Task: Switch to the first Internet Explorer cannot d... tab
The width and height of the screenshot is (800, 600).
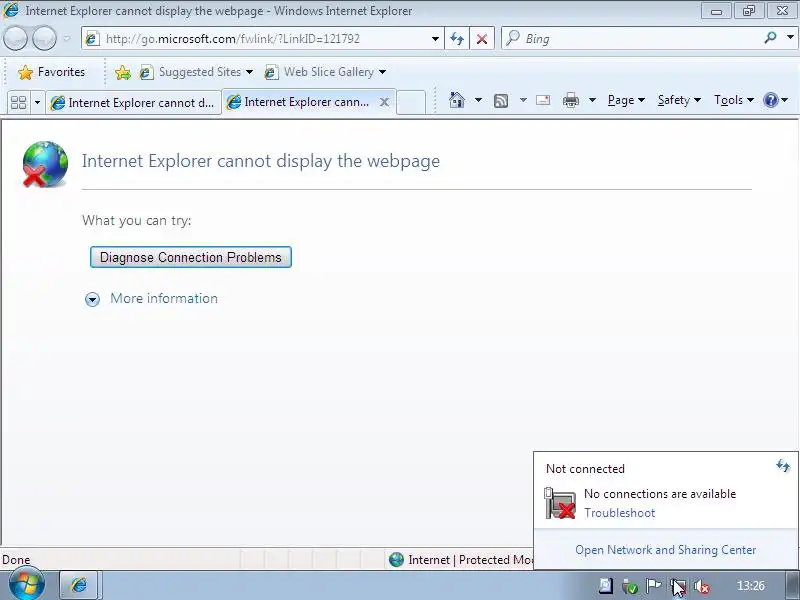Action: coord(133,103)
